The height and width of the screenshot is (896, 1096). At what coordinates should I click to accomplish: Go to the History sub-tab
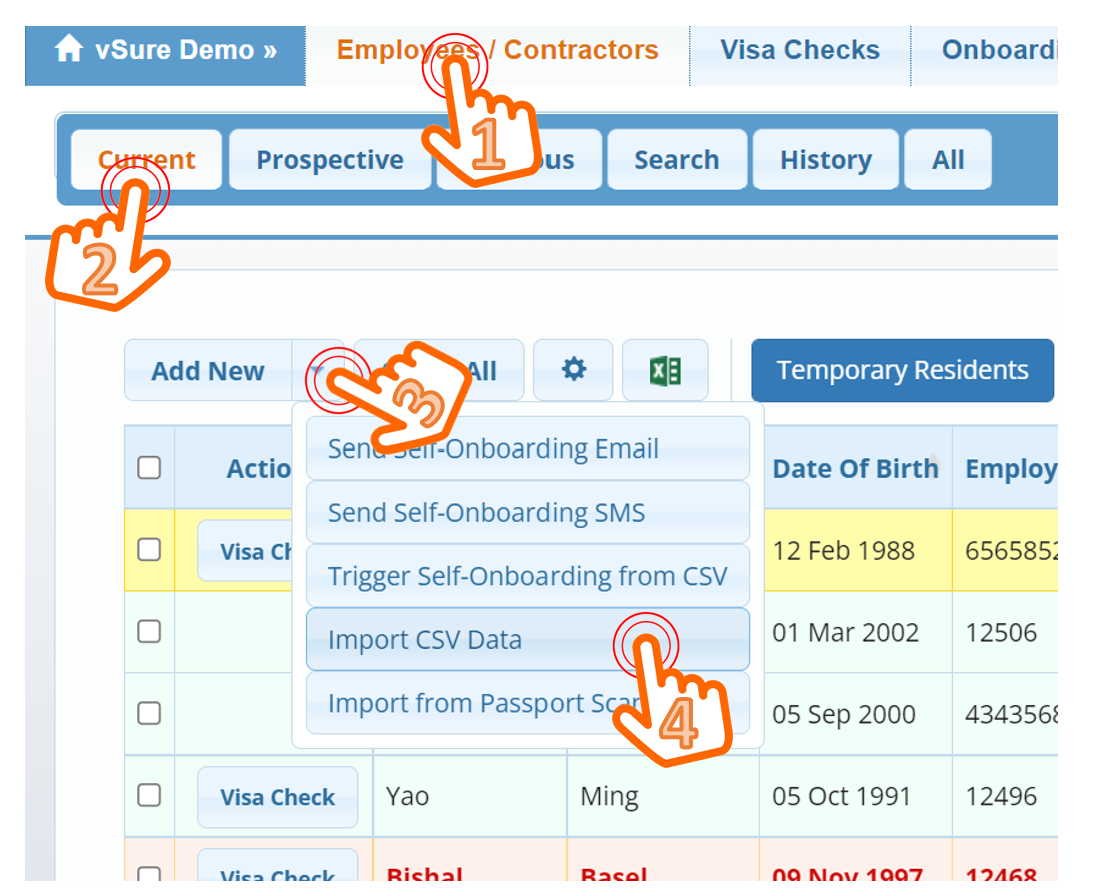tap(825, 160)
